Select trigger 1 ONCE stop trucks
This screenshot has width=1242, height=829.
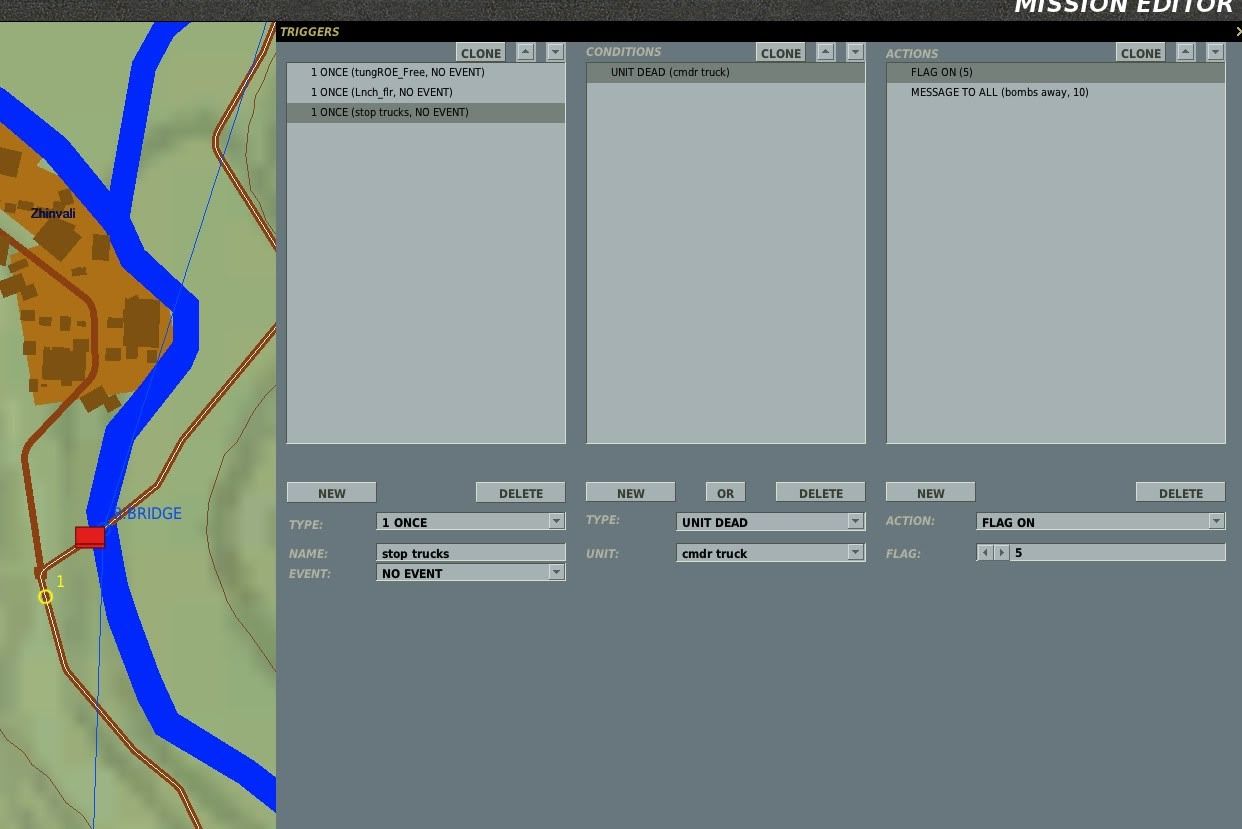426,112
